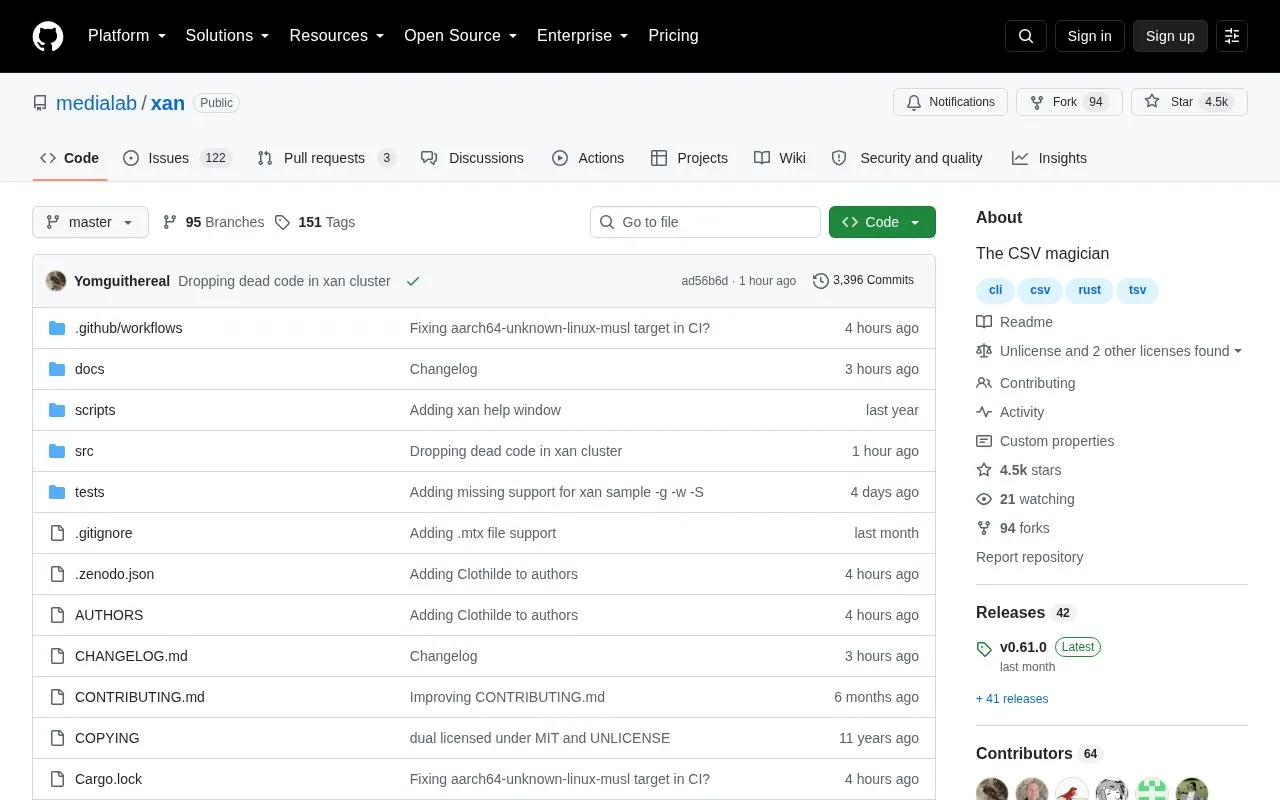Click the Sign in button
The height and width of the screenshot is (800, 1280).
[x=1089, y=36]
